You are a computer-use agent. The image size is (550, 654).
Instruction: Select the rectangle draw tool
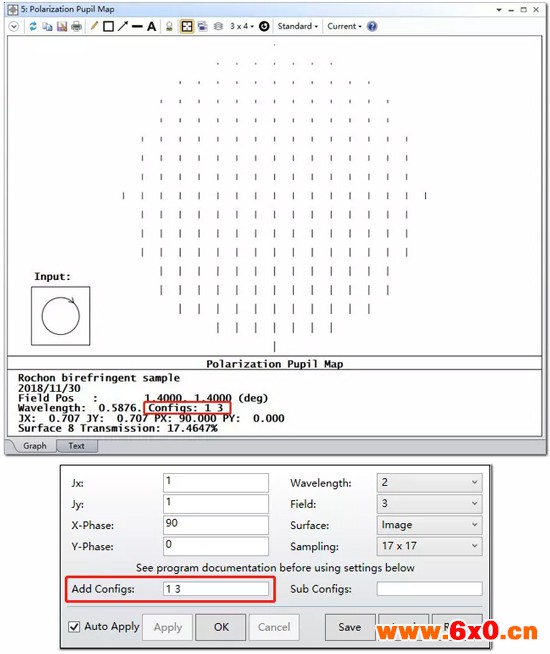(x=108, y=26)
